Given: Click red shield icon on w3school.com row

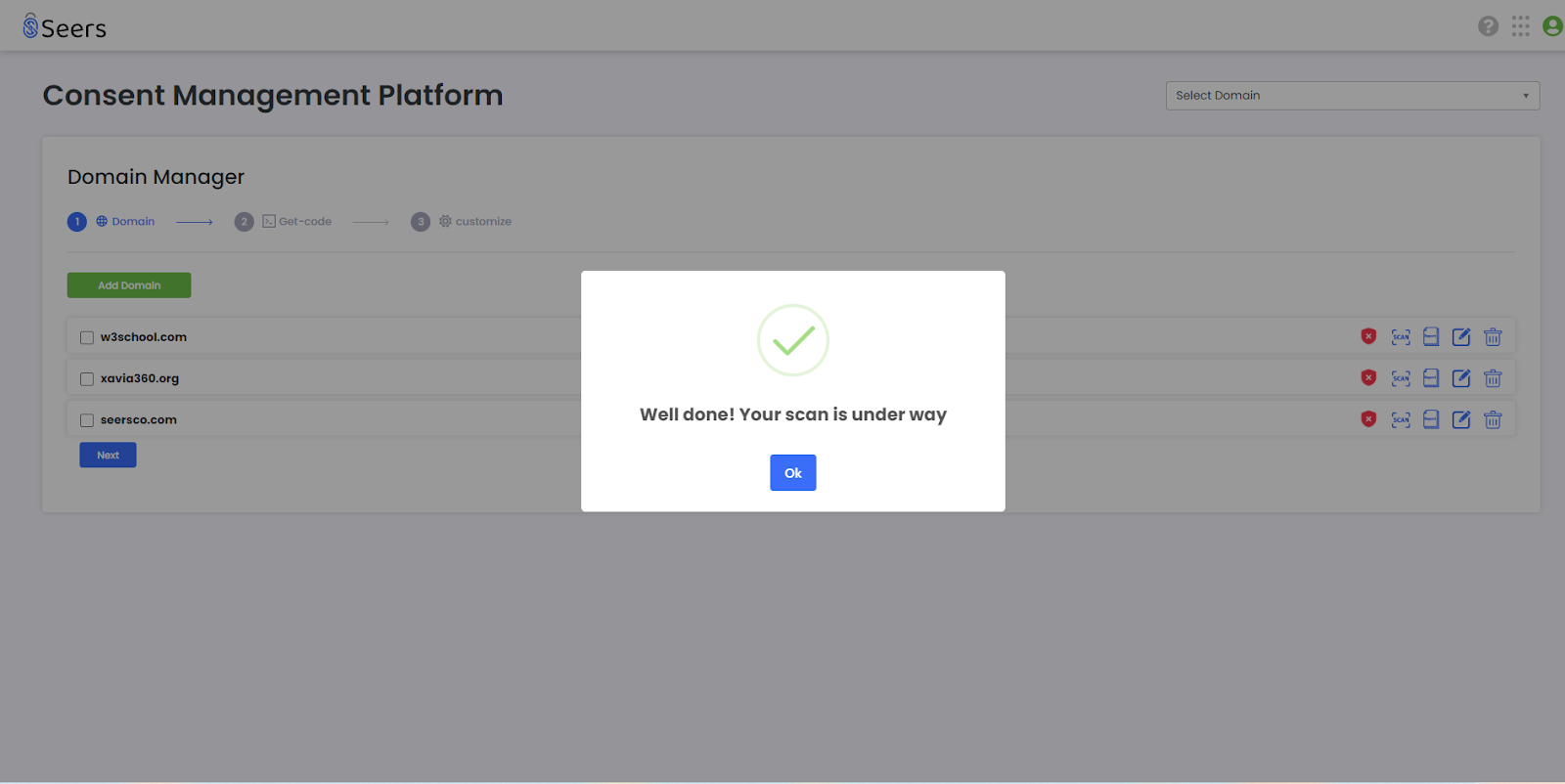Looking at the screenshot, I should click(x=1368, y=336).
